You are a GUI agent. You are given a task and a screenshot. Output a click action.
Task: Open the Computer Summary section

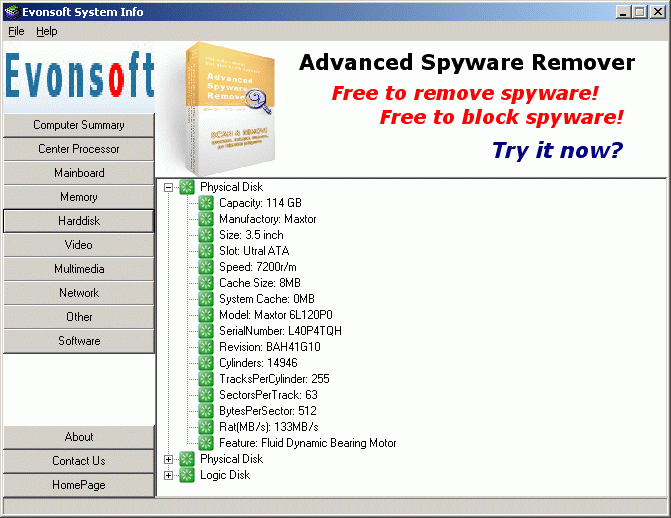pos(79,125)
